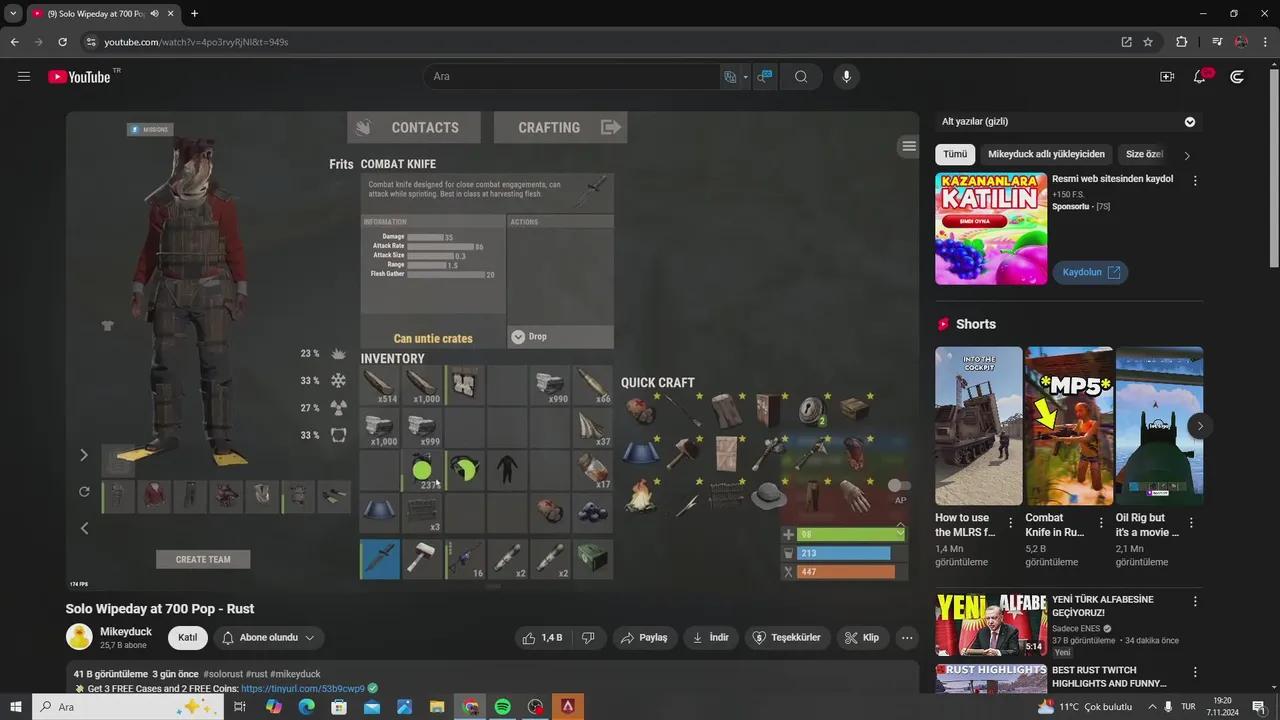View site information beside the URL
1280x720 pixels.
pyautogui.click(x=91, y=42)
